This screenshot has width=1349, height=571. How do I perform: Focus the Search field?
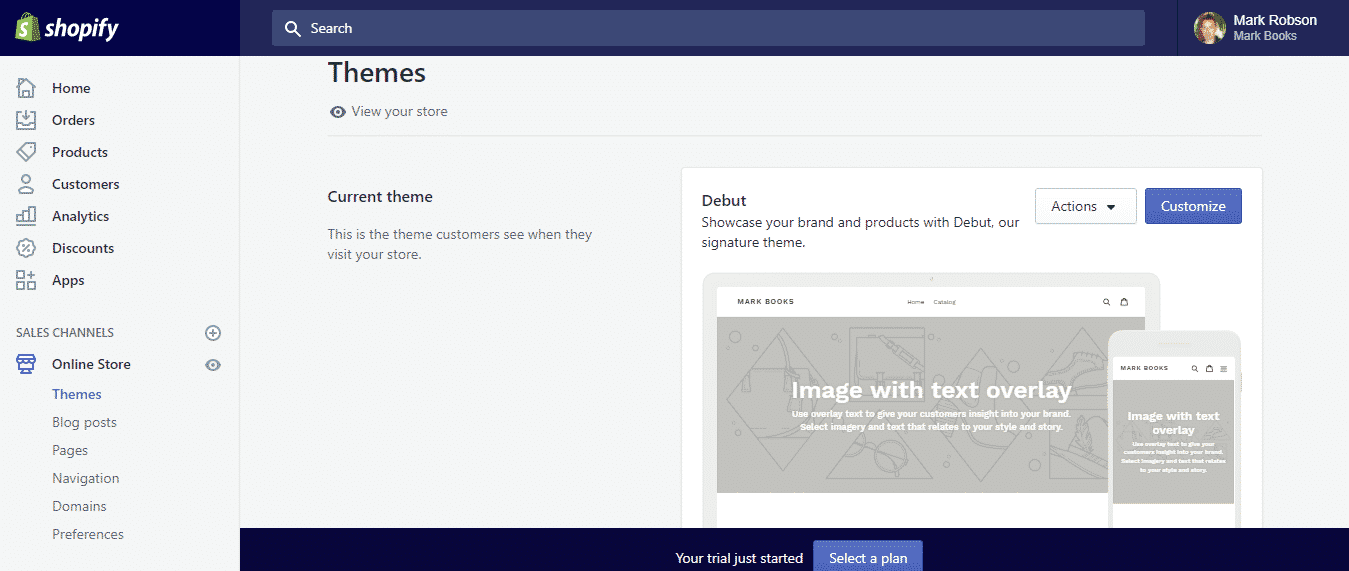(708, 28)
